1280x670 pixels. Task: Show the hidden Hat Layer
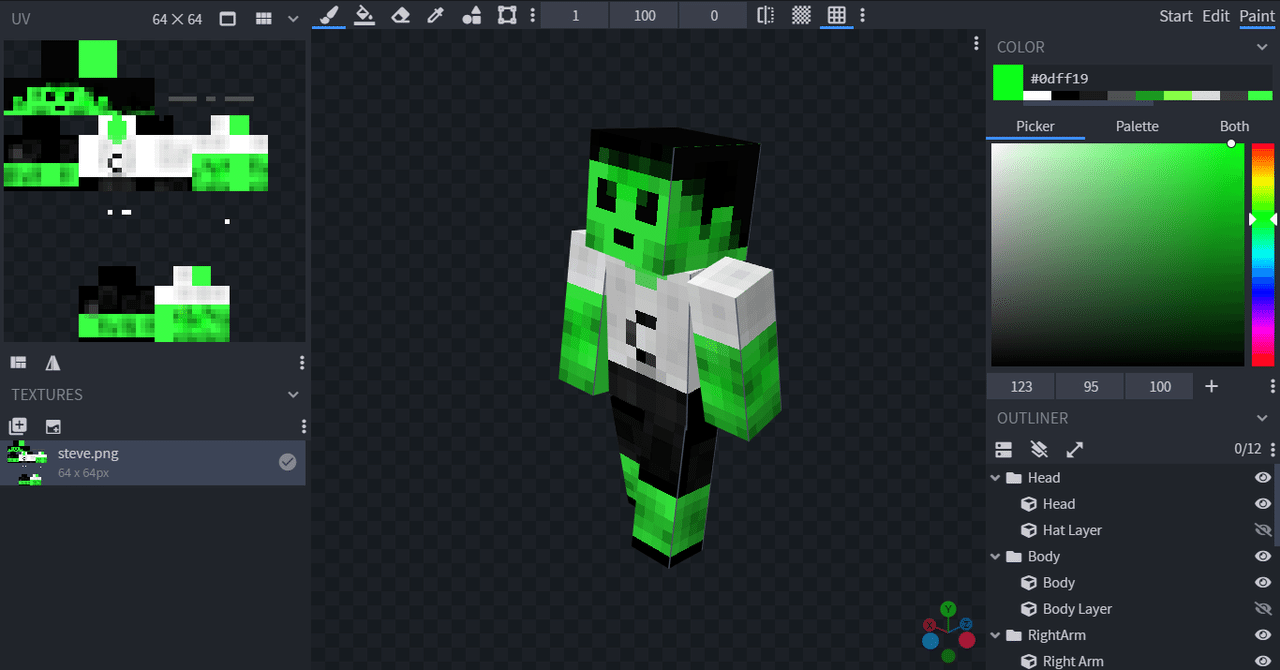click(1262, 530)
